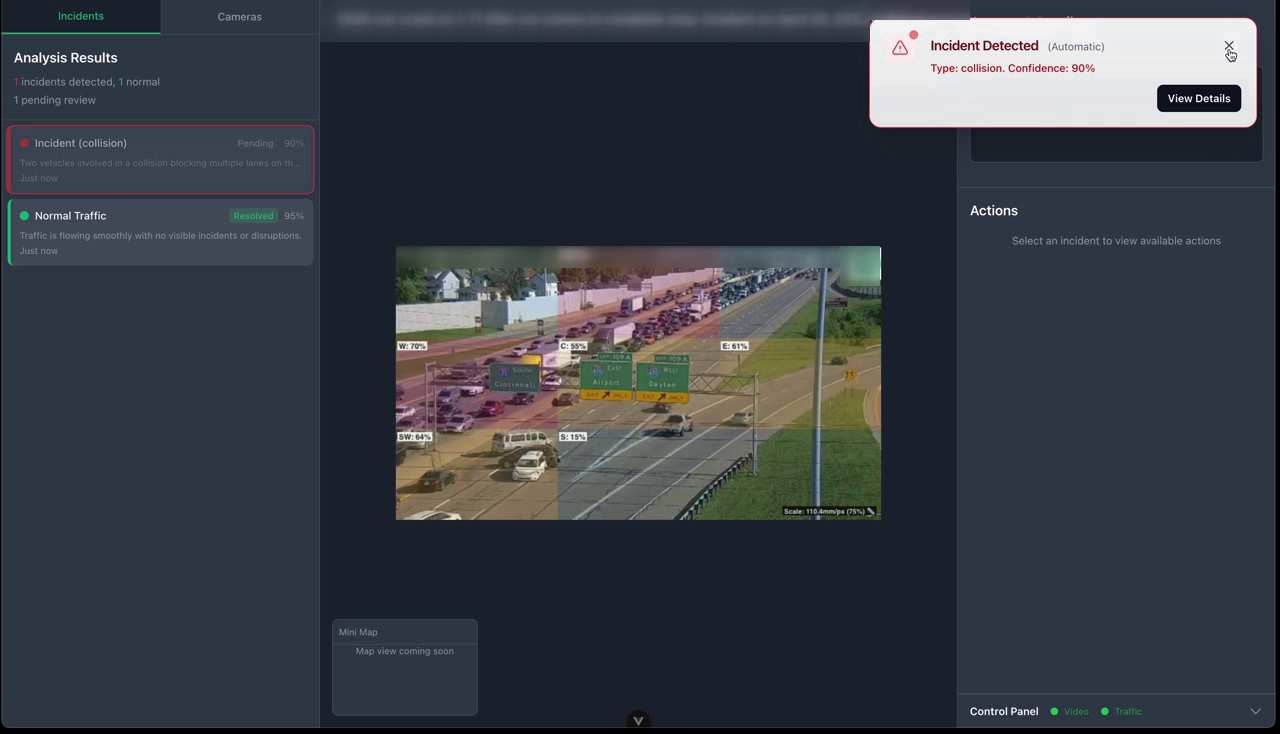Click the Mini Map panel
The image size is (1280, 734).
click(405, 667)
